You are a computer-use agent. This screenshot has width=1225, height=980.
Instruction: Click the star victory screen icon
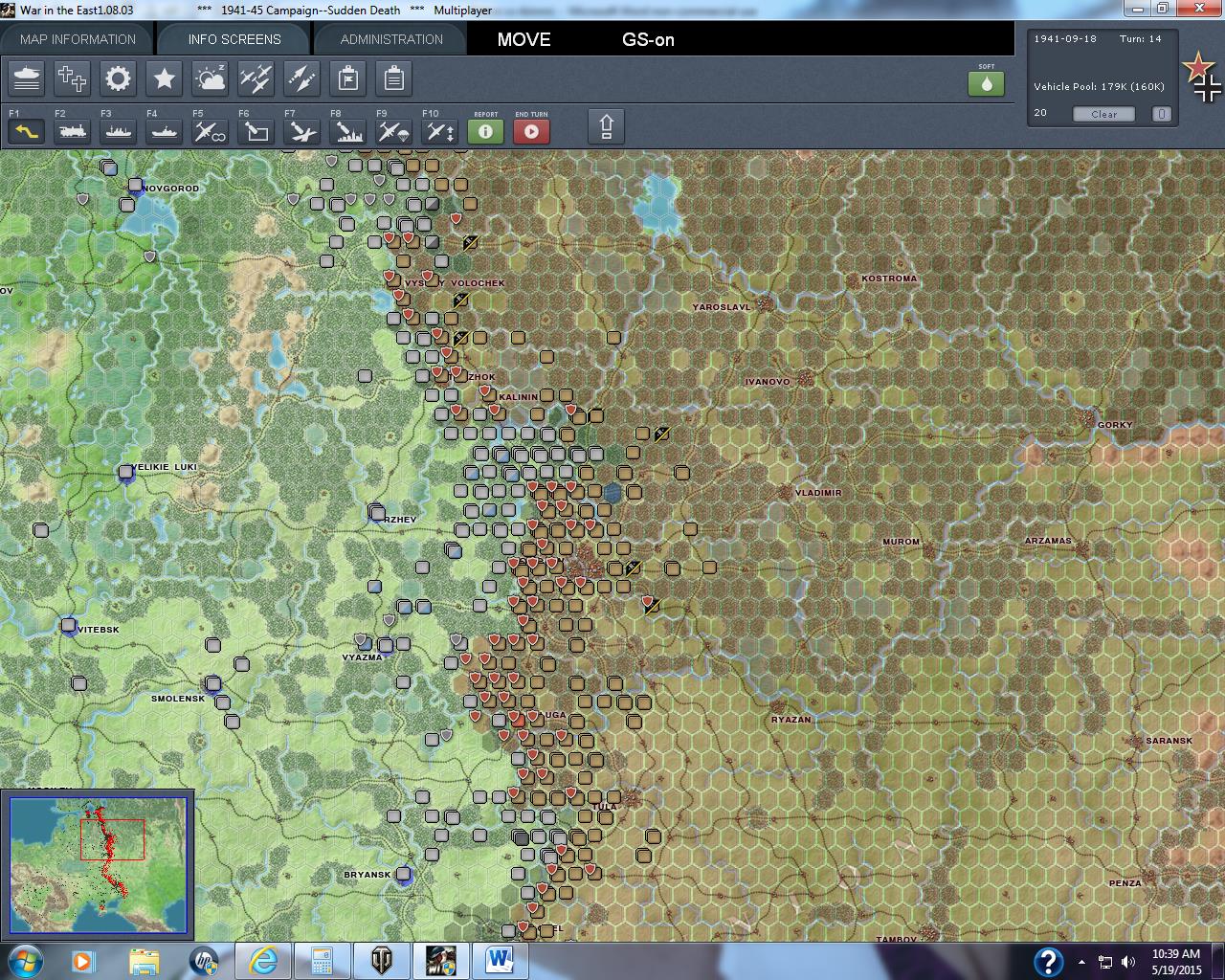[165, 78]
